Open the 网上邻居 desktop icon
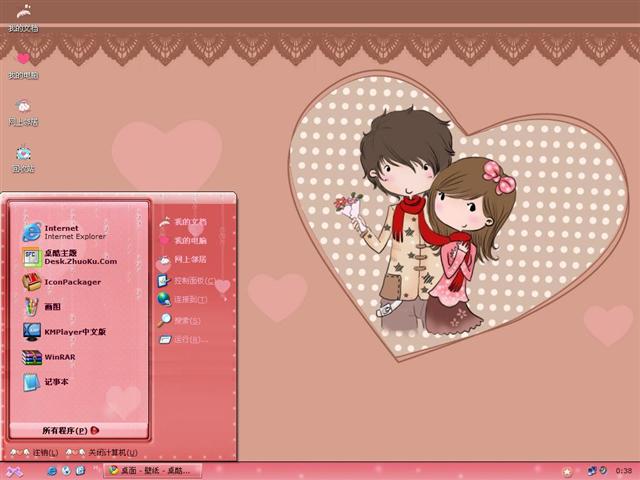 coord(23,112)
